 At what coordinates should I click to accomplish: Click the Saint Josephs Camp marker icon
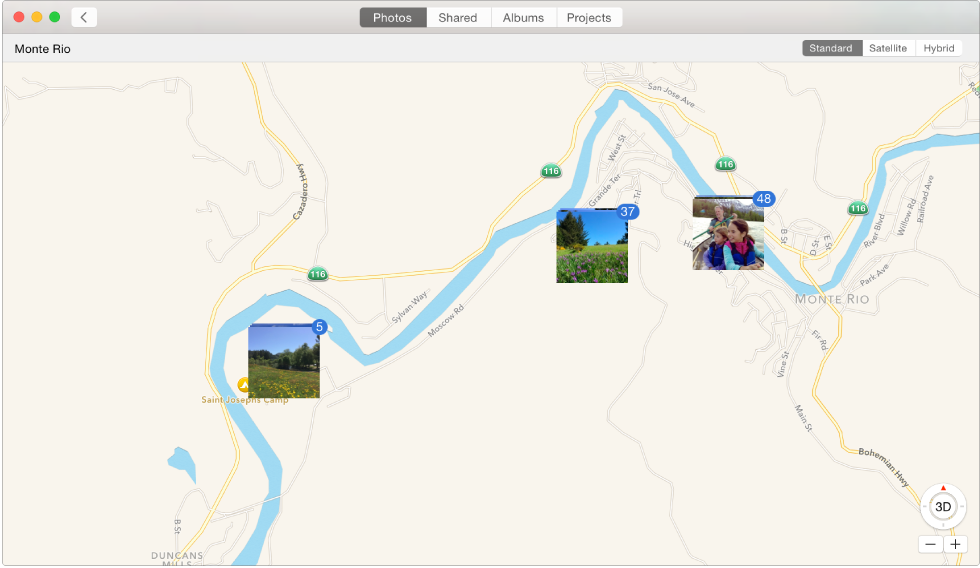[x=243, y=384]
